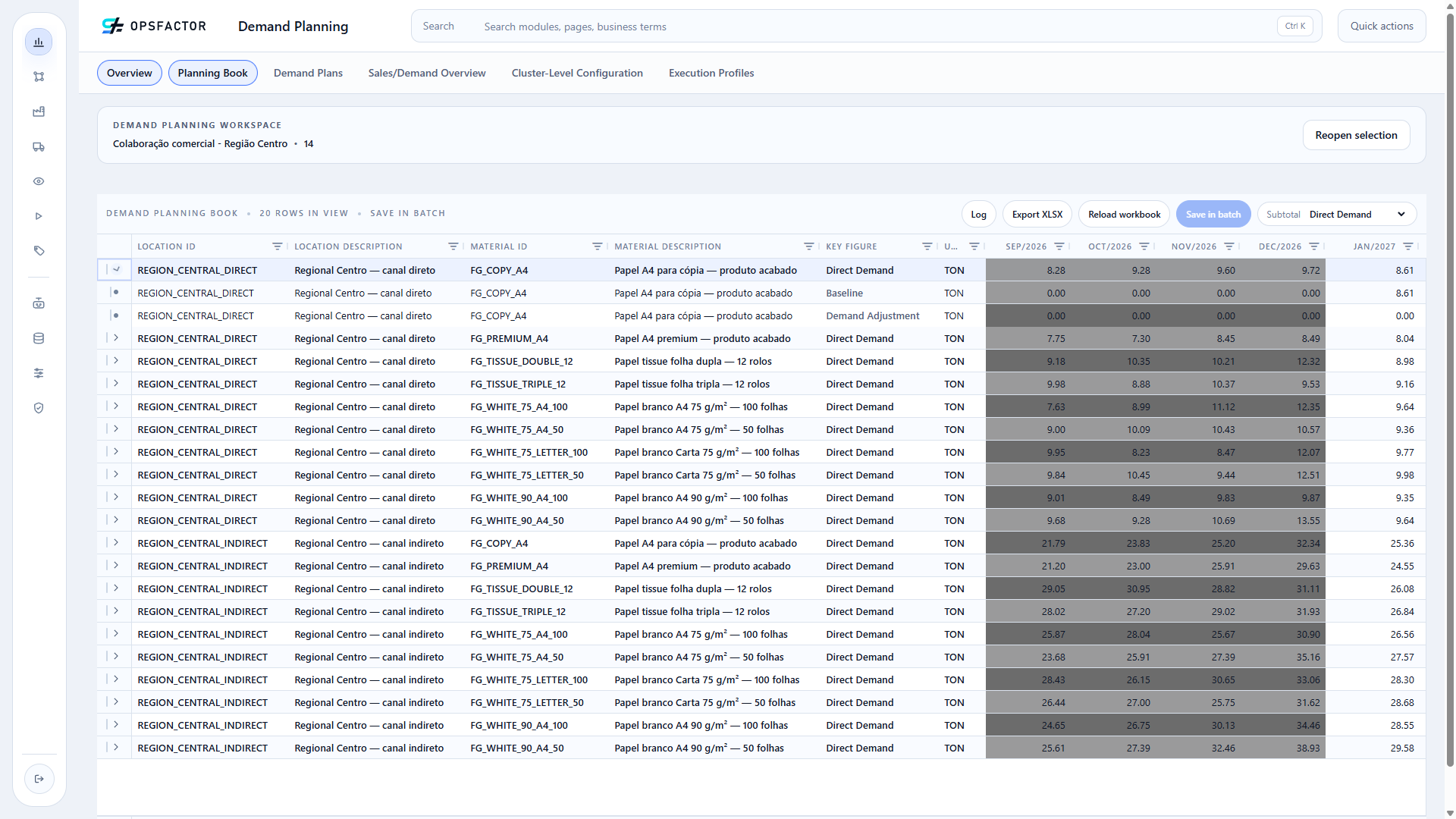Open the bar chart analytics sidebar icon

point(39,42)
